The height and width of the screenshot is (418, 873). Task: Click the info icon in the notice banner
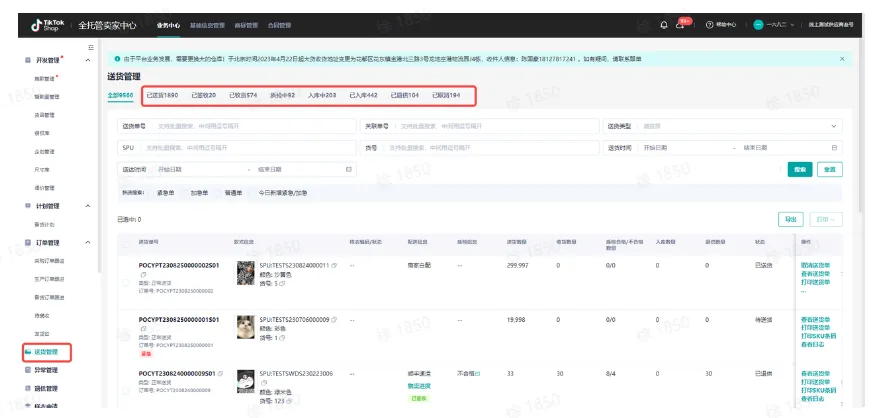pos(117,58)
